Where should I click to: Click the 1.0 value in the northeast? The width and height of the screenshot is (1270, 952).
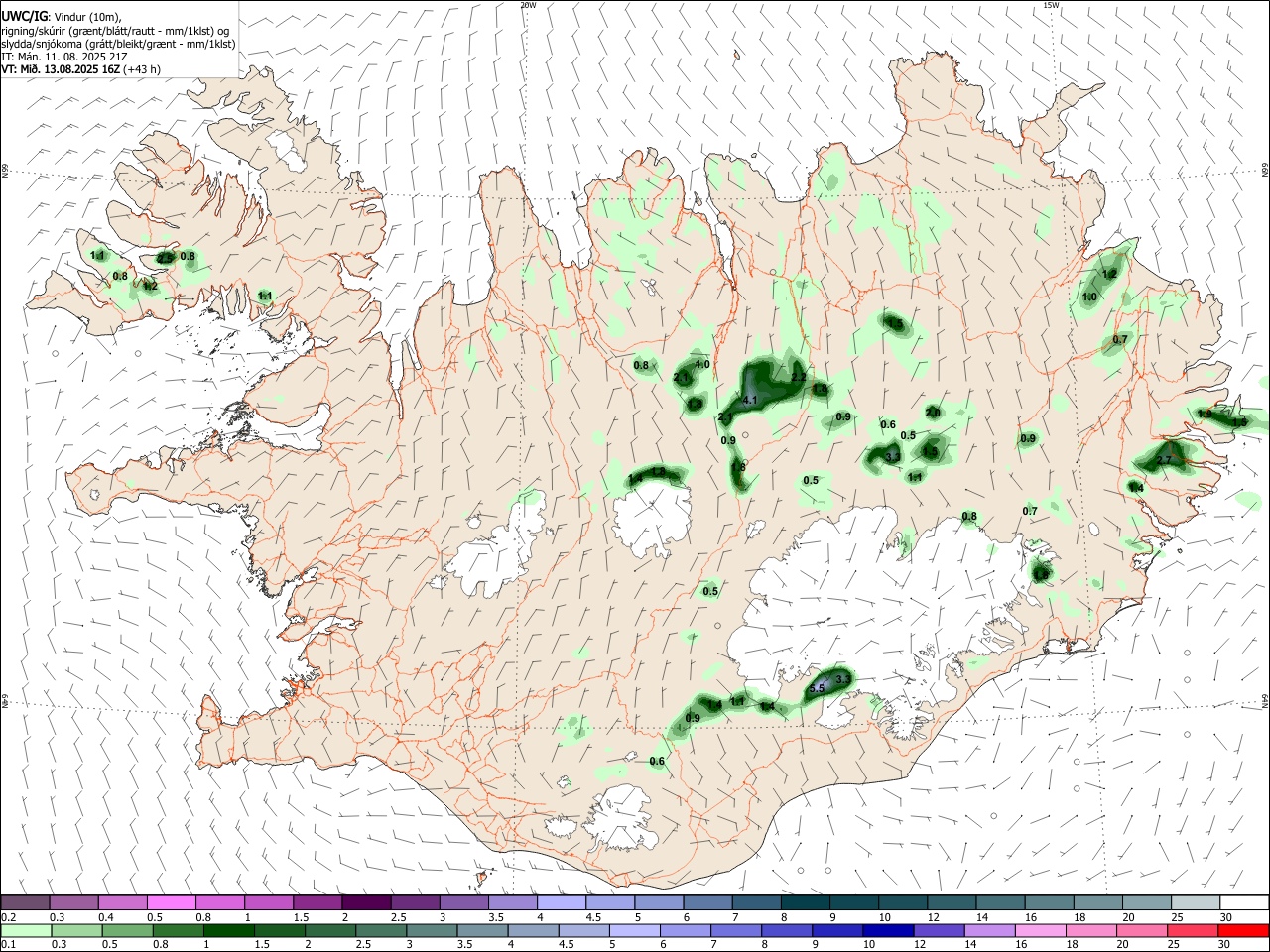click(x=1089, y=297)
